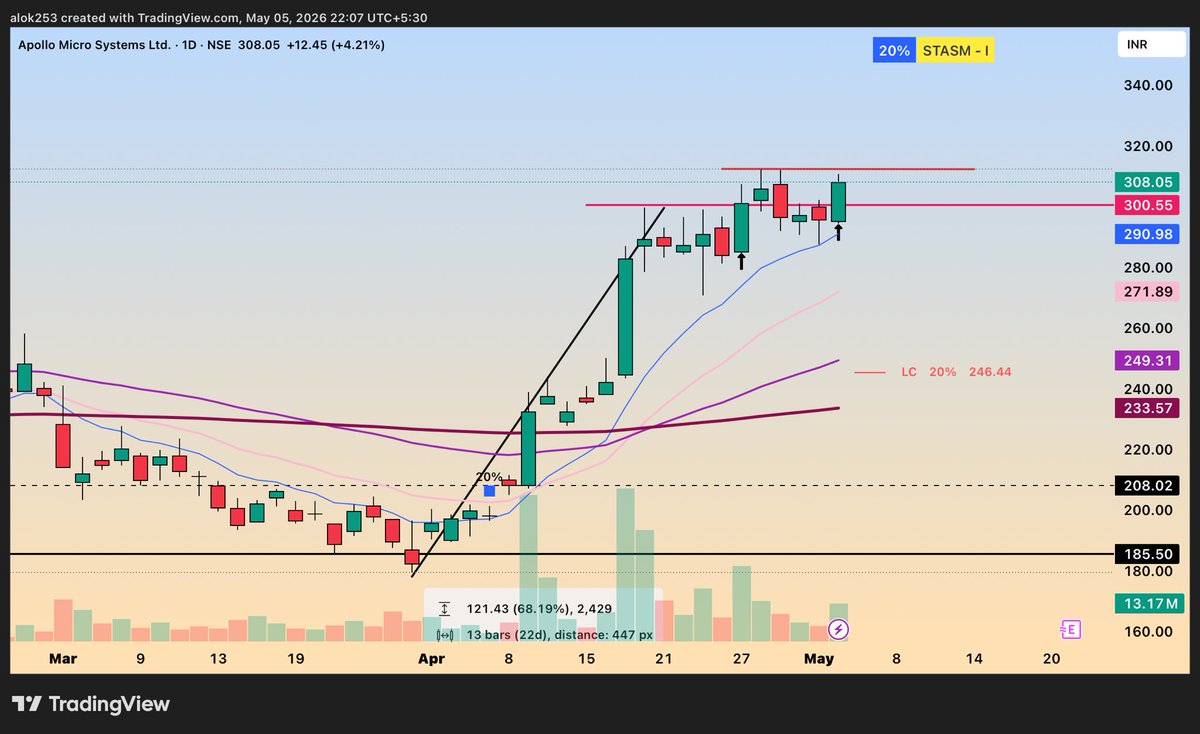Click the Mar label on time axis
Screen dimensions: 1200x734
coord(63,659)
